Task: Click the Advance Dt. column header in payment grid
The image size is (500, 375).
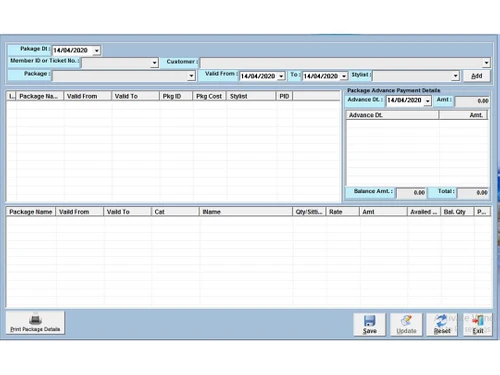Action: pos(392,115)
